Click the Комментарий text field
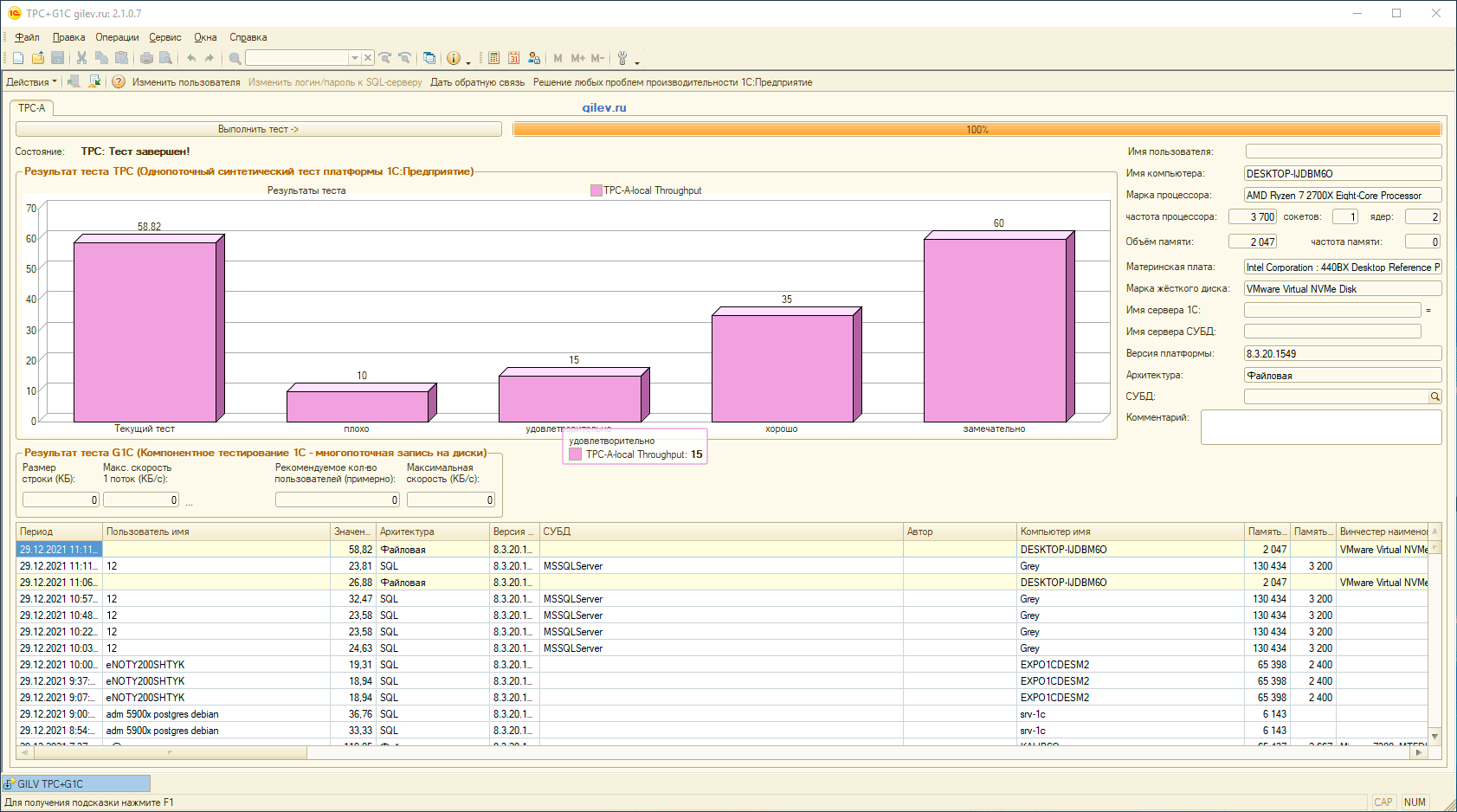The width and height of the screenshot is (1457, 812). [x=1320, y=428]
